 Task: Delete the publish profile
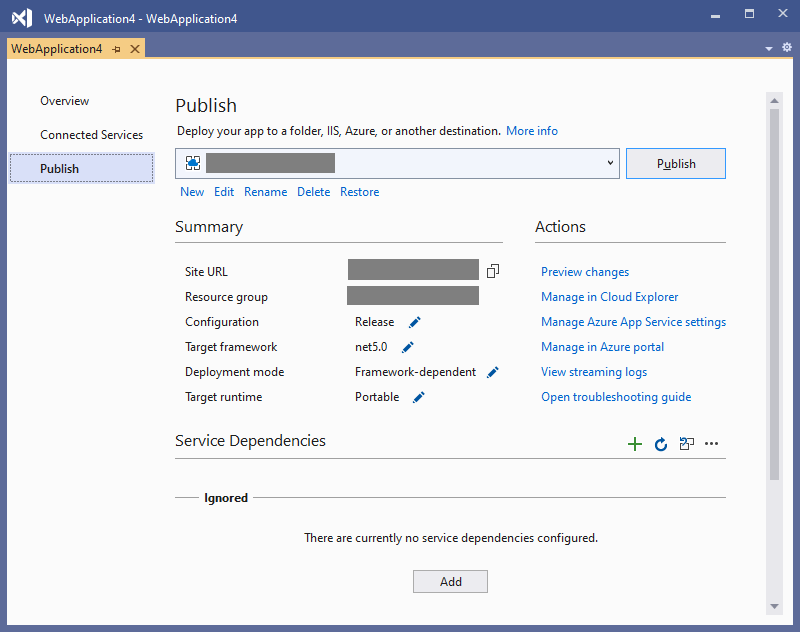314,192
